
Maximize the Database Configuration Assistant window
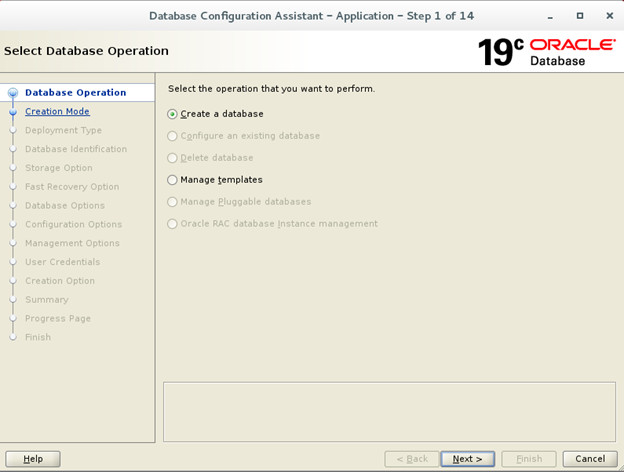pos(580,16)
